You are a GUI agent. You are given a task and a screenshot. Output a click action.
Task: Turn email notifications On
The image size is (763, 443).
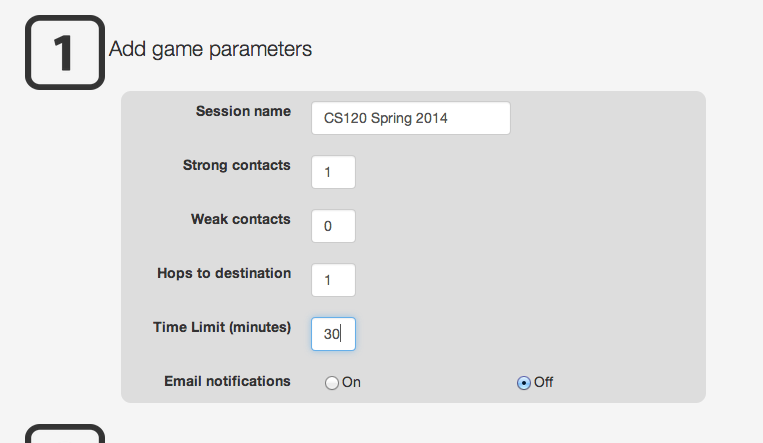[x=332, y=383]
